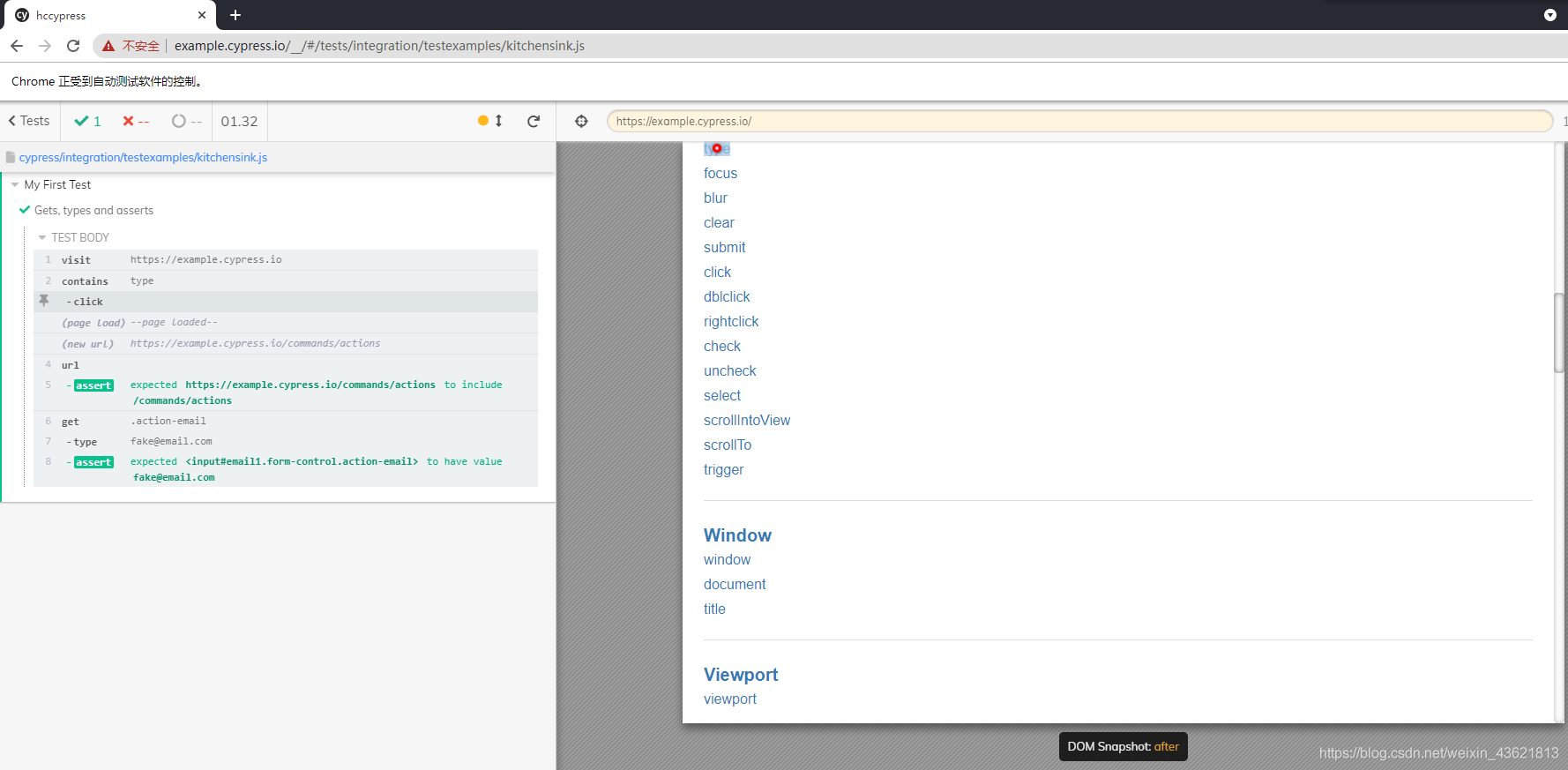Select the visit command row
Image resolution: width=1568 pixels, height=770 pixels.
click(286, 259)
